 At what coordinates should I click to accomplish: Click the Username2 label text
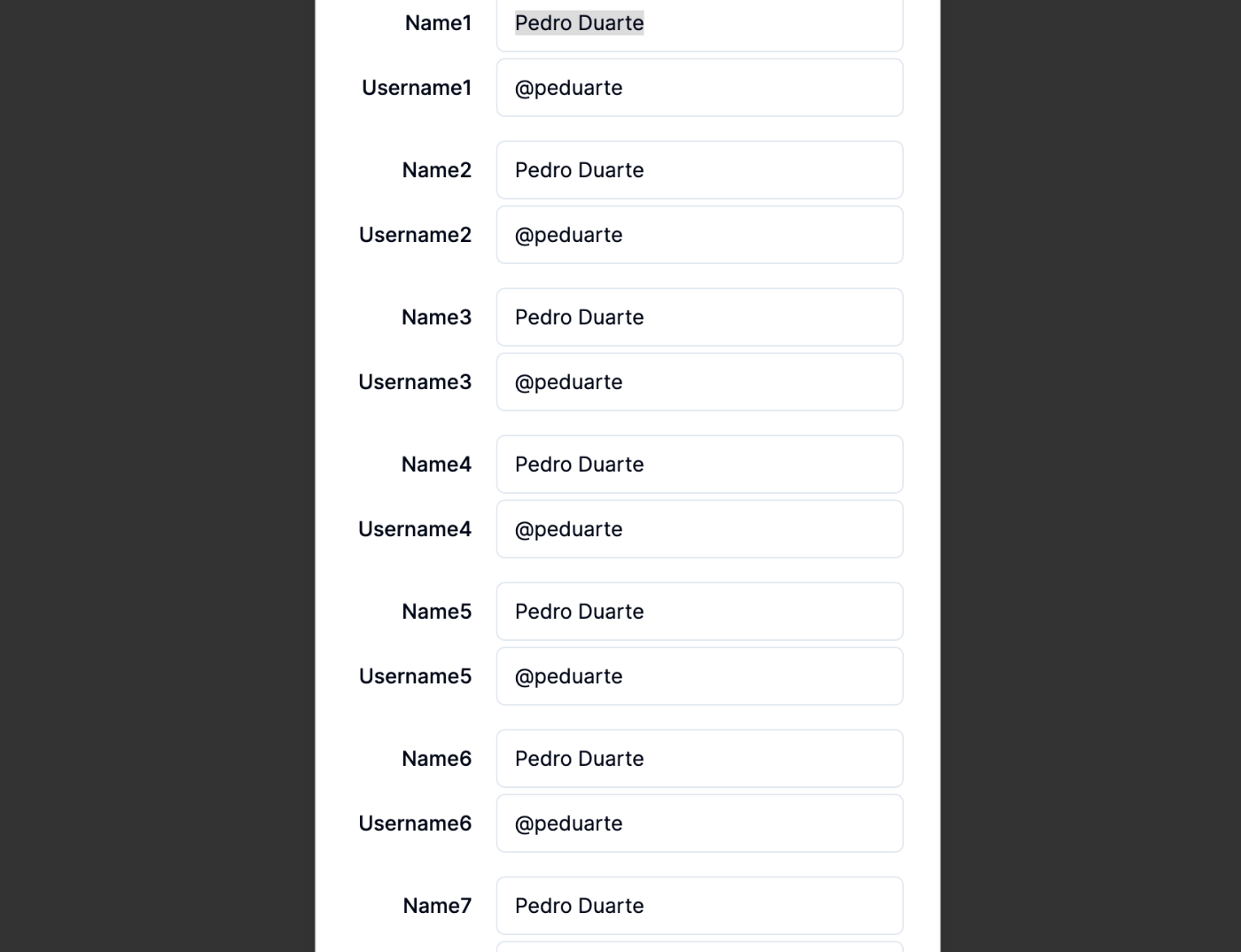415,235
